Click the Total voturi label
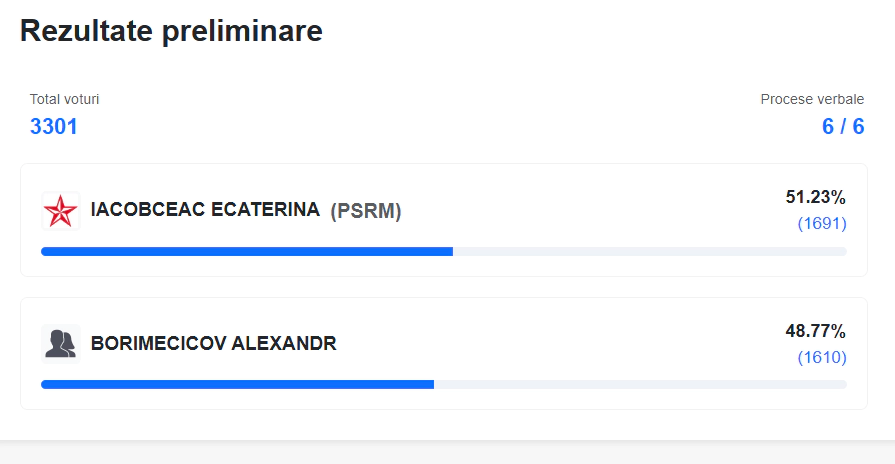895x464 pixels. pos(64,99)
